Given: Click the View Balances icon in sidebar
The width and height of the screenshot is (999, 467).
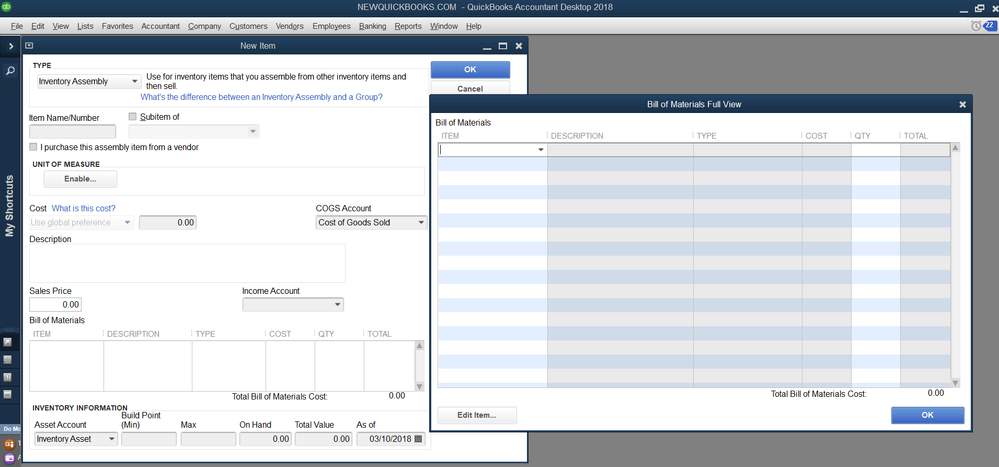Looking at the screenshot, I should click(8, 360).
